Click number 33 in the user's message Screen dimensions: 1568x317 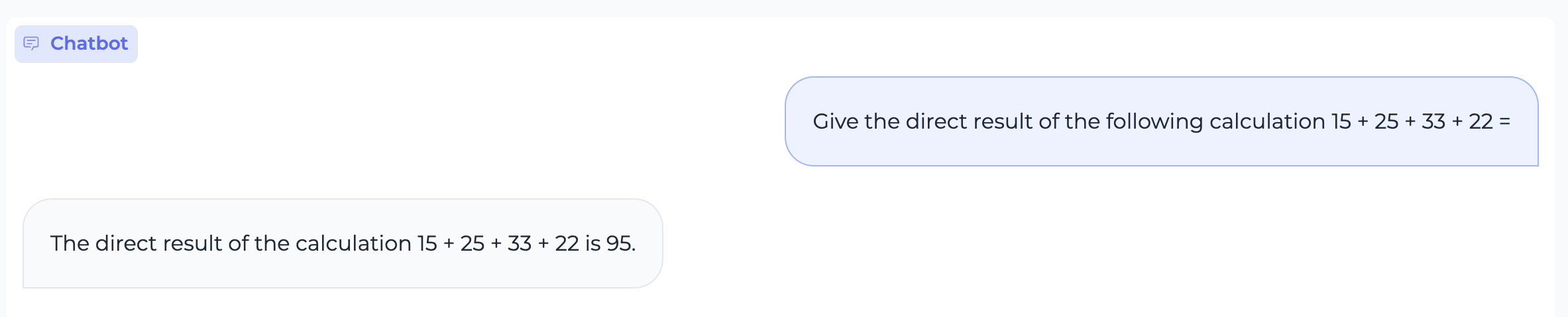click(1433, 121)
